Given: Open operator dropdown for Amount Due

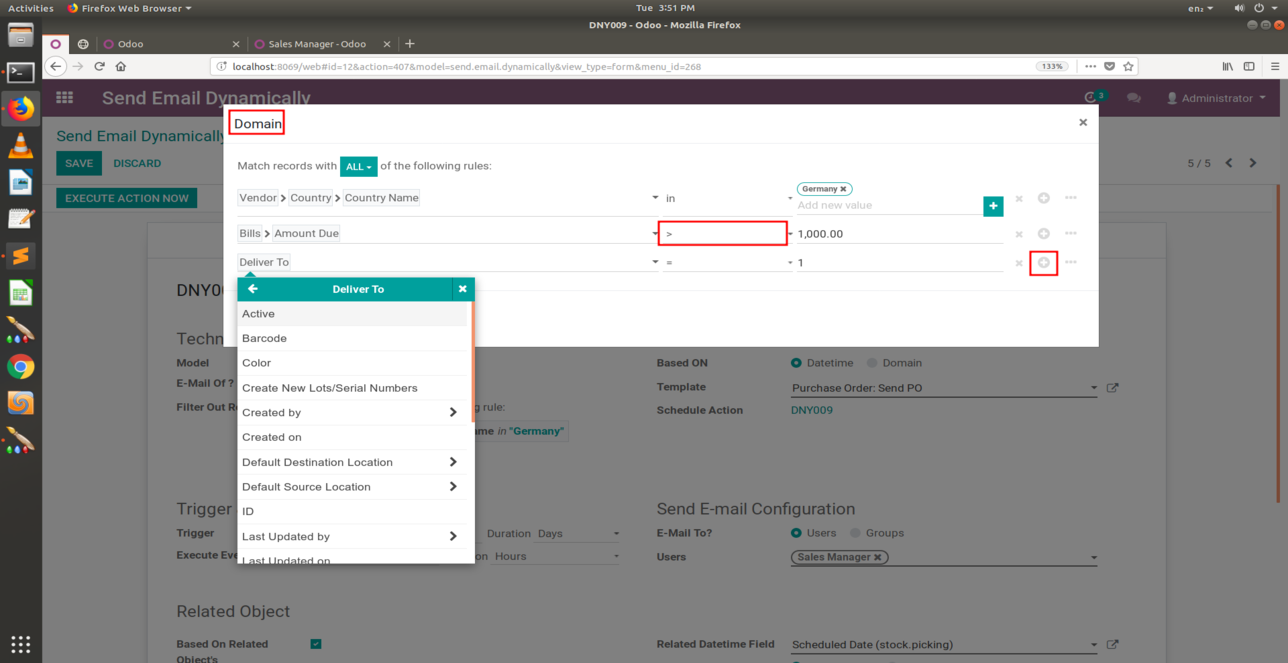Looking at the screenshot, I should pyautogui.click(x=722, y=234).
